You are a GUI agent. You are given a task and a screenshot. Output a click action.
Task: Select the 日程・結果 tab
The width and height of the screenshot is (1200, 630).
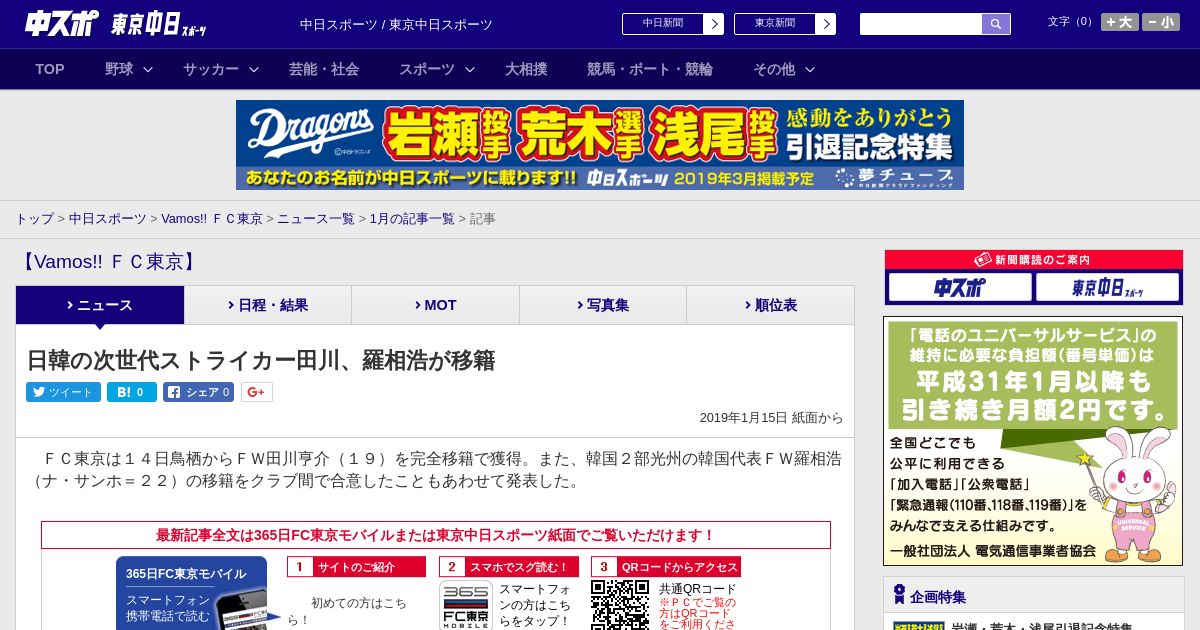268,305
